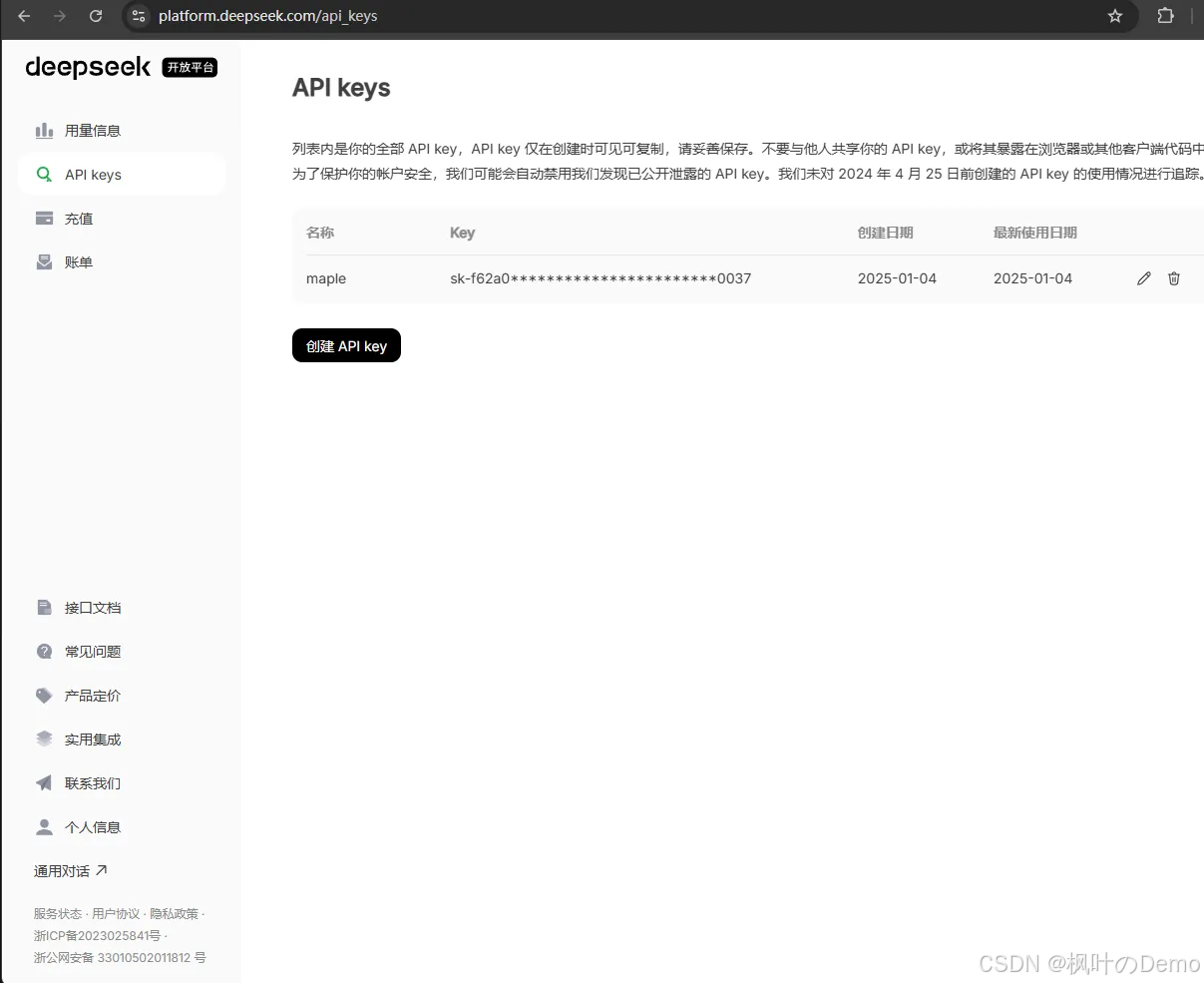Select the 产品定价 price-tag icon
This screenshot has width=1204, height=983.
coord(44,695)
